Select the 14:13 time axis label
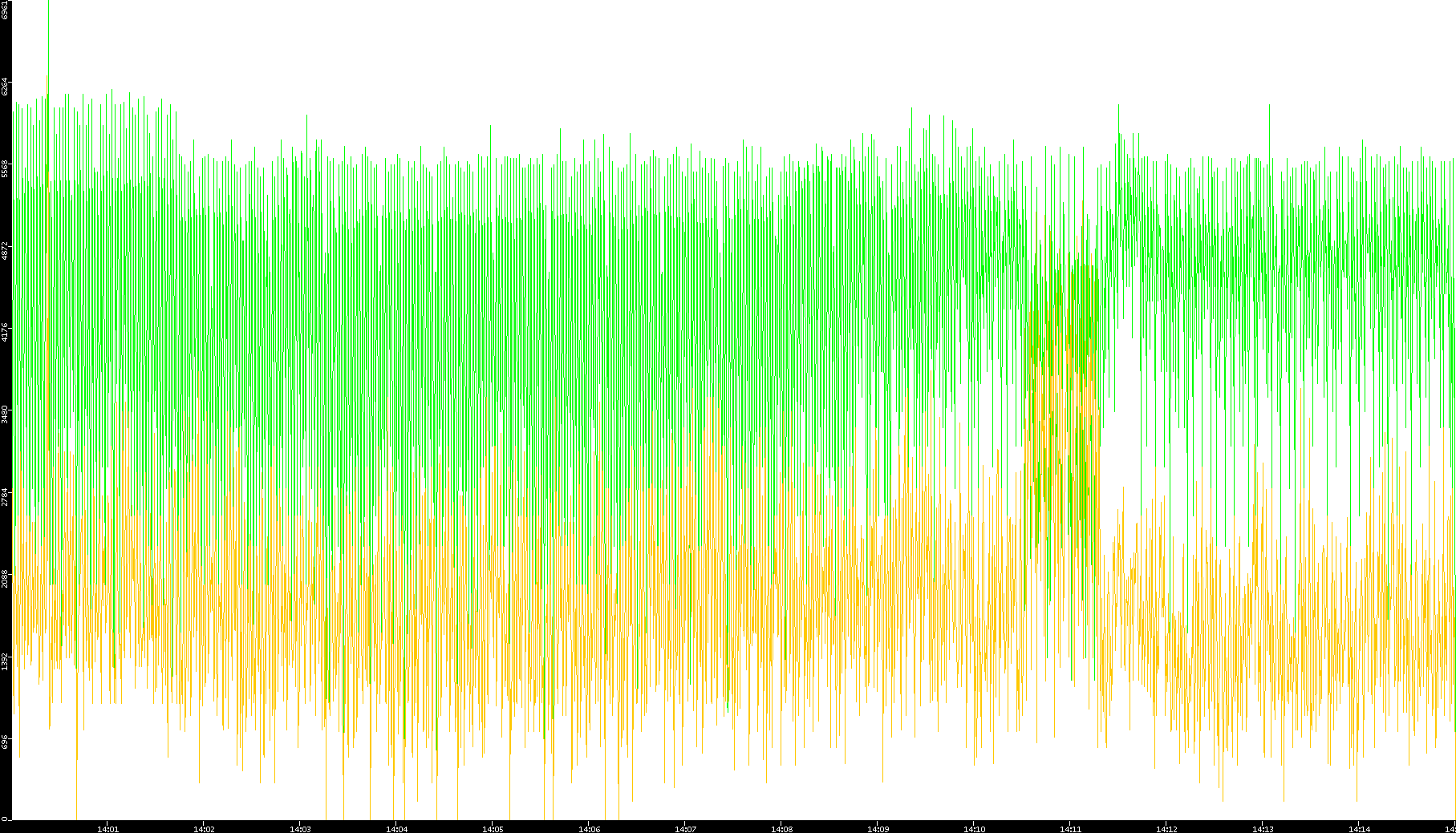 (1263, 828)
